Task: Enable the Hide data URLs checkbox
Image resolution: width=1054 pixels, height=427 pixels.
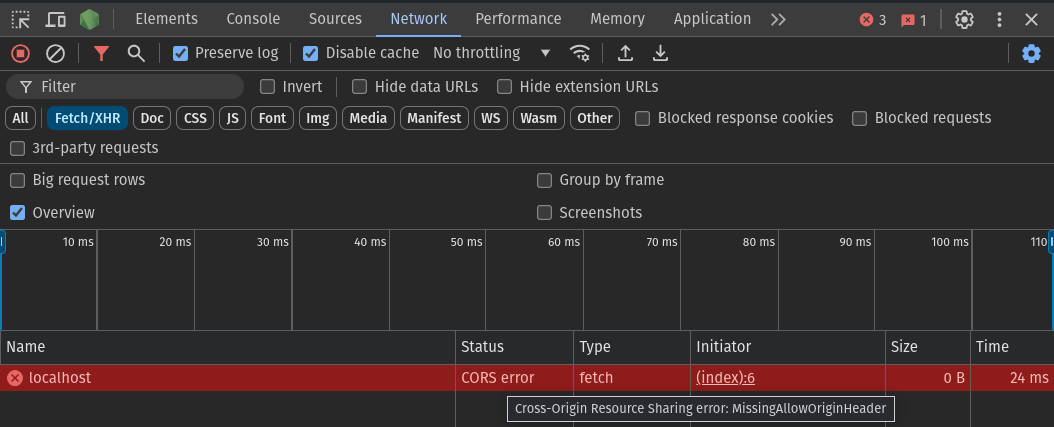Action: (360, 87)
